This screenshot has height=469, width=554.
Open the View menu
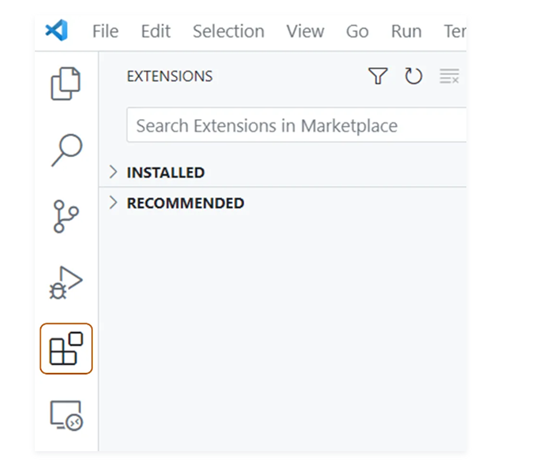(x=305, y=31)
